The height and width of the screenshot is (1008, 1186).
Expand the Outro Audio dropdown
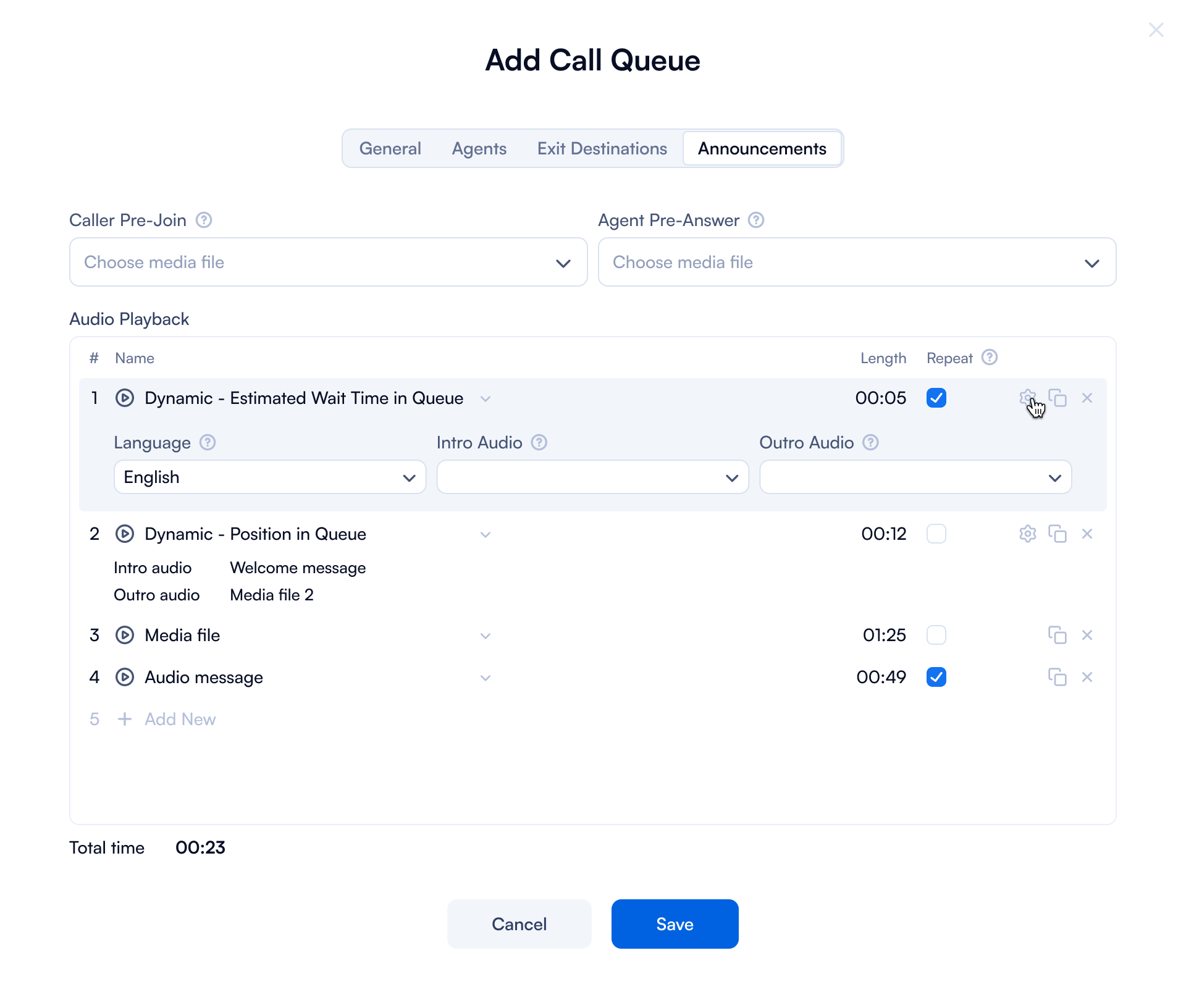(x=915, y=477)
